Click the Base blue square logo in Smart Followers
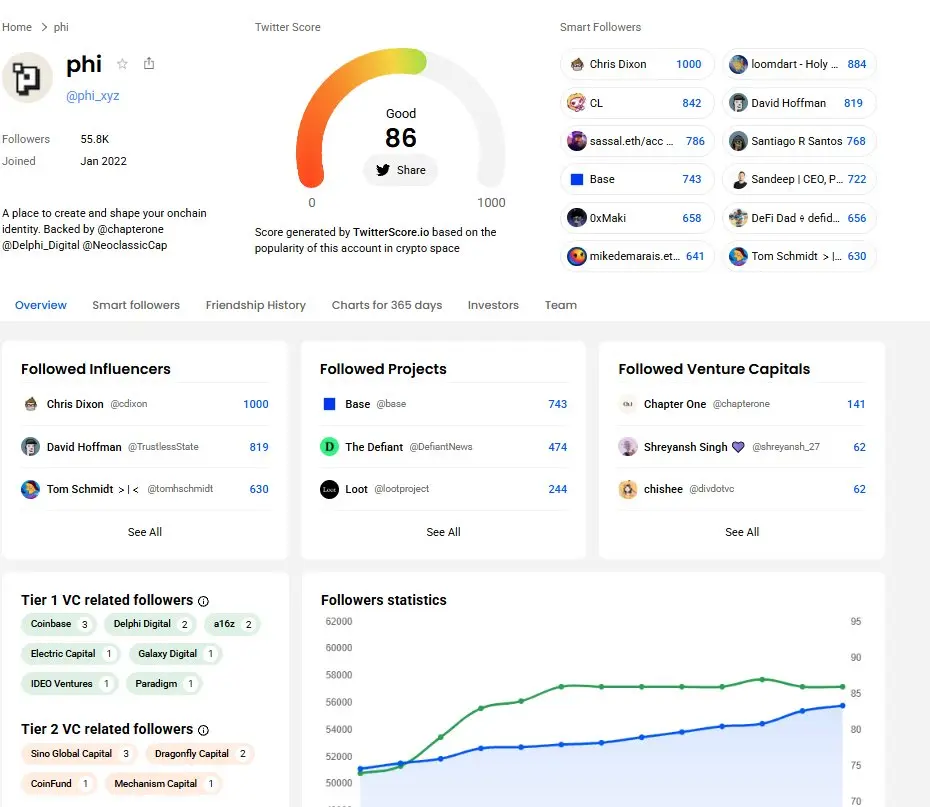The height and width of the screenshot is (807, 930). (x=577, y=179)
